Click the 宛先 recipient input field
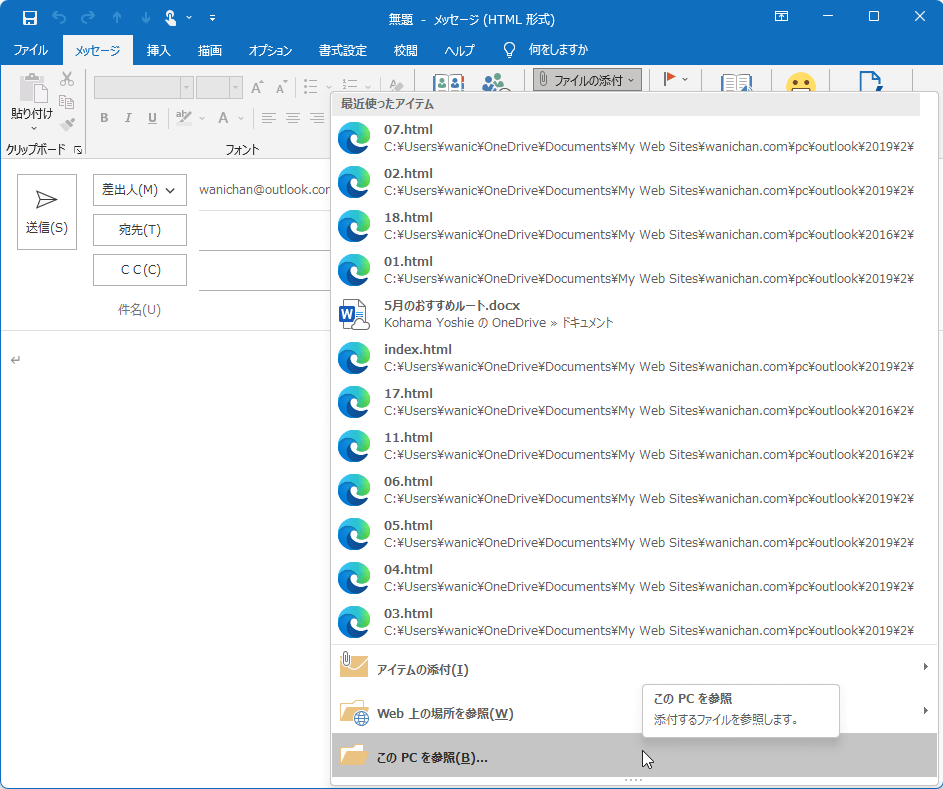 coord(265,230)
